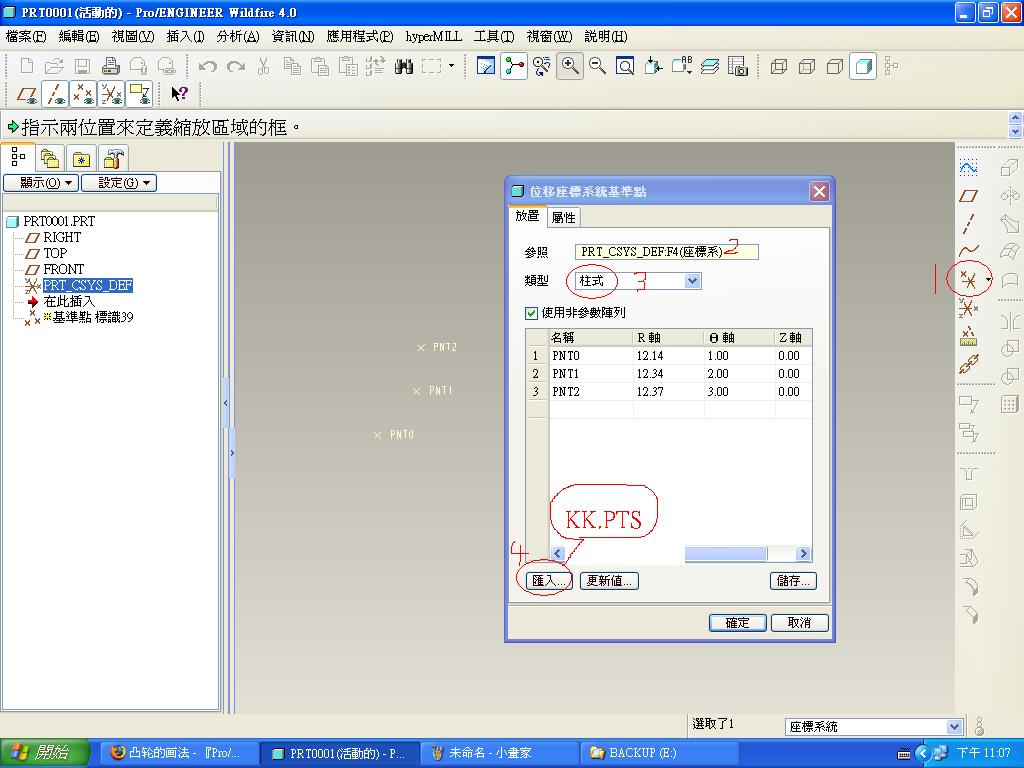Click the New file icon
Screen dimensions: 1024x768
point(27,66)
